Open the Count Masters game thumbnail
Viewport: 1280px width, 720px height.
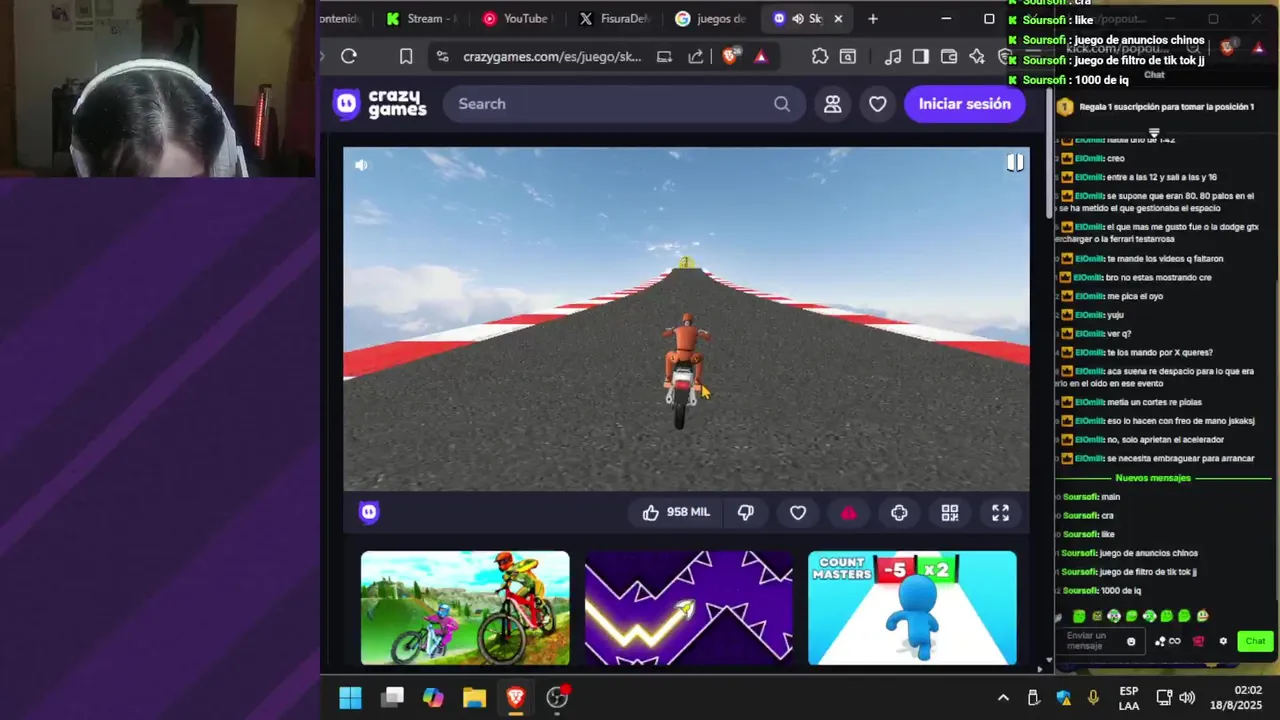912,608
